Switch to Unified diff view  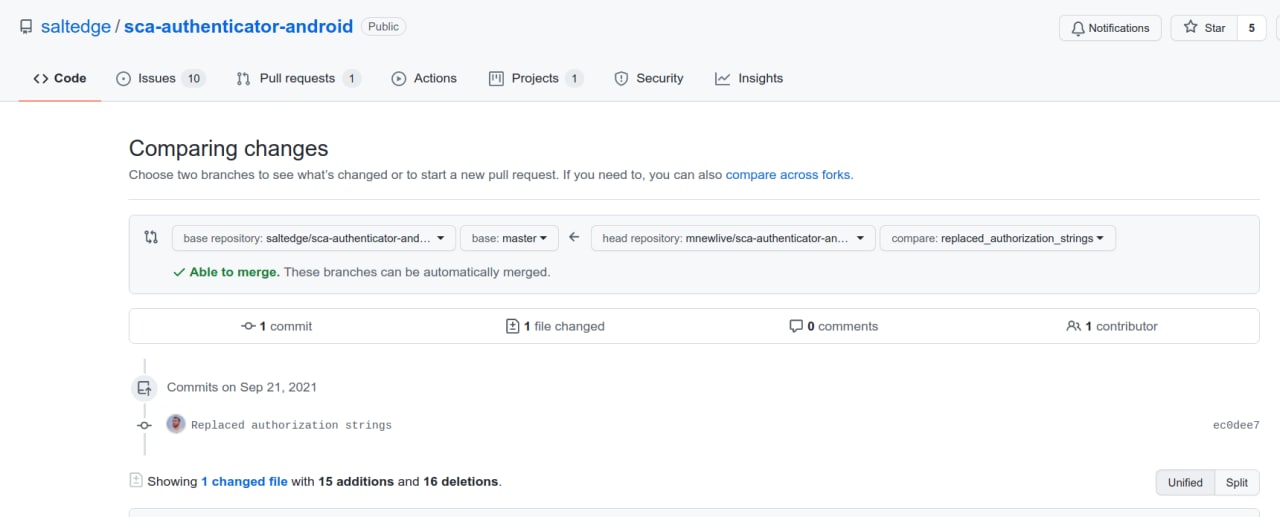[1185, 482]
